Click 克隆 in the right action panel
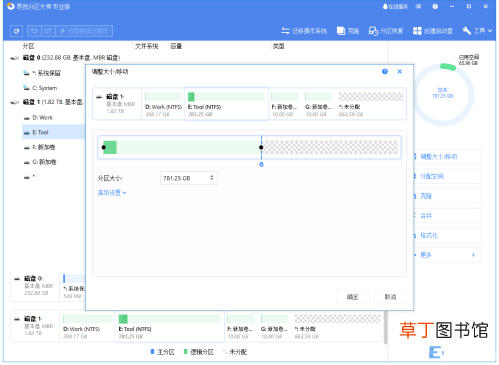 tap(447, 196)
